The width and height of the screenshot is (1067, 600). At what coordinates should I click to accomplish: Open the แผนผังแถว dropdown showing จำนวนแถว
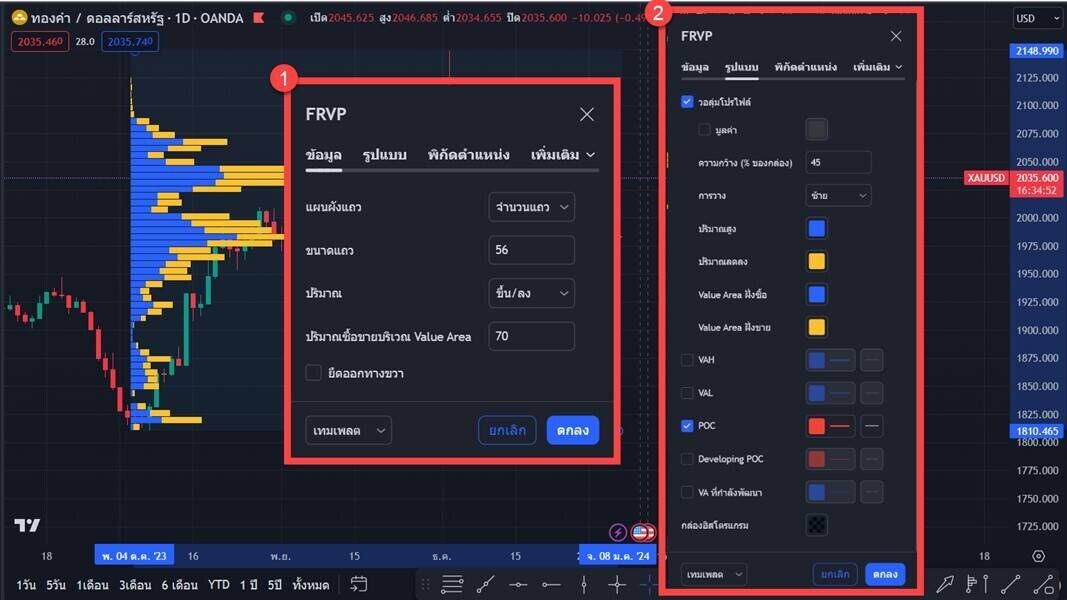(531, 207)
